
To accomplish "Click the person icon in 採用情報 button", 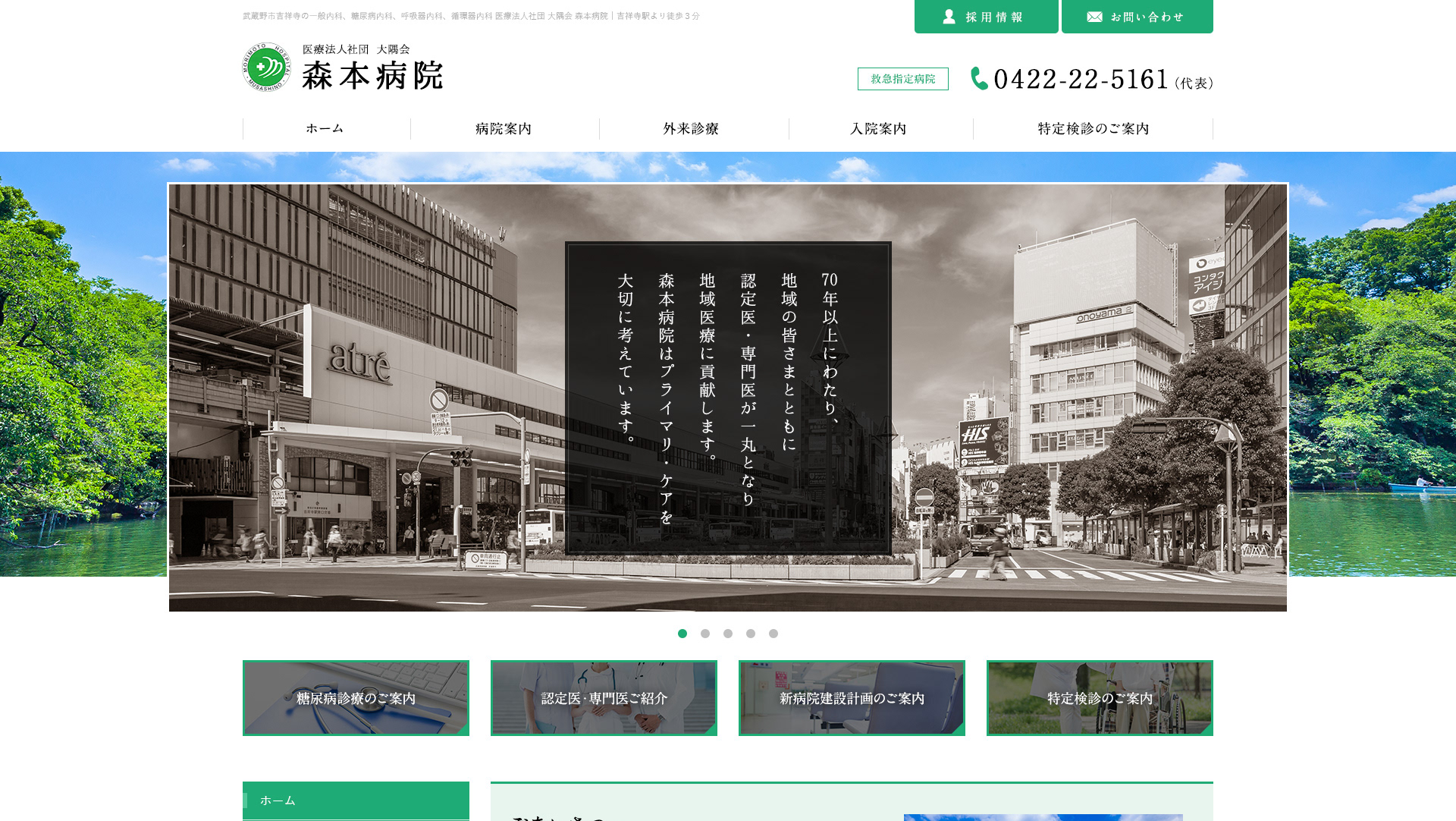I will click(949, 17).
